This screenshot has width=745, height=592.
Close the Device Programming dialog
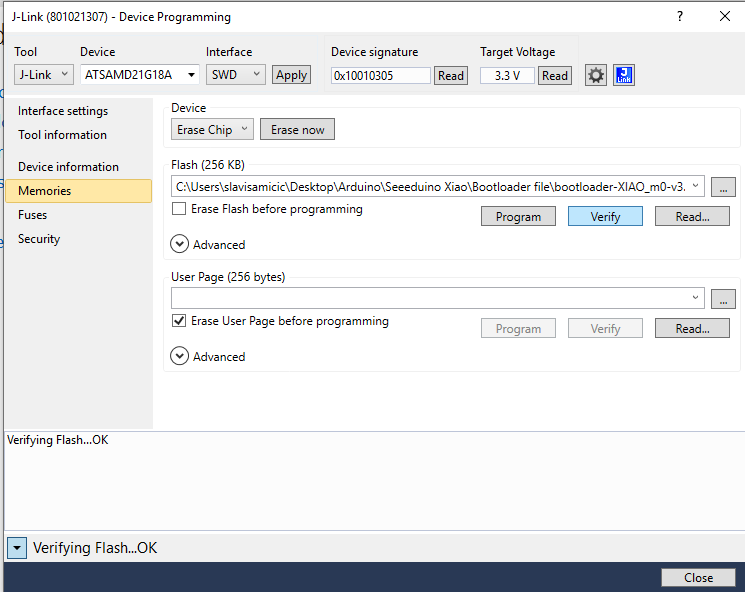pyautogui.click(x=698, y=578)
